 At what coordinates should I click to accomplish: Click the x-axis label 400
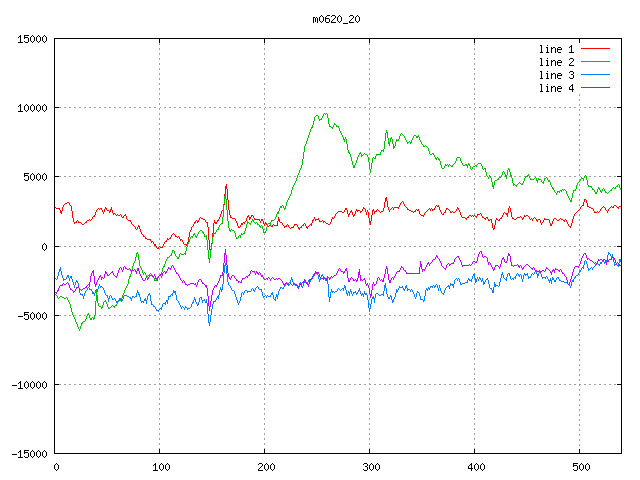pyautogui.click(x=476, y=467)
